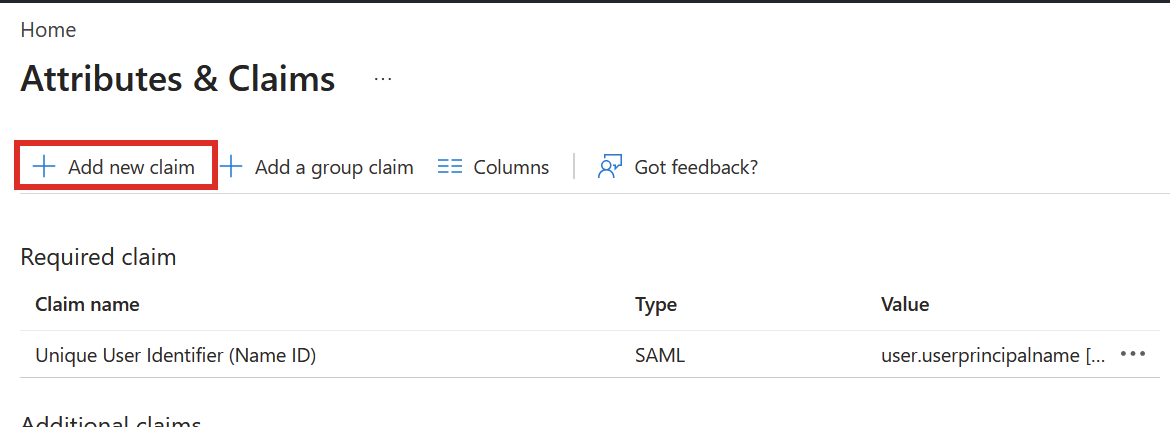Open the "Got feedback?" link text

(696, 167)
